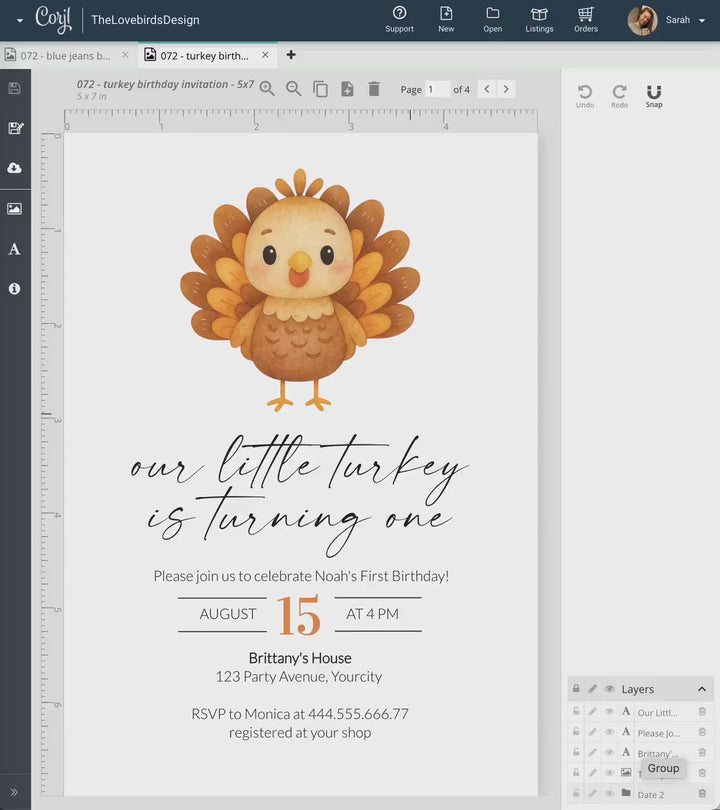This screenshot has width=720, height=810.
Task: Click the Undo button
Action: point(585,95)
